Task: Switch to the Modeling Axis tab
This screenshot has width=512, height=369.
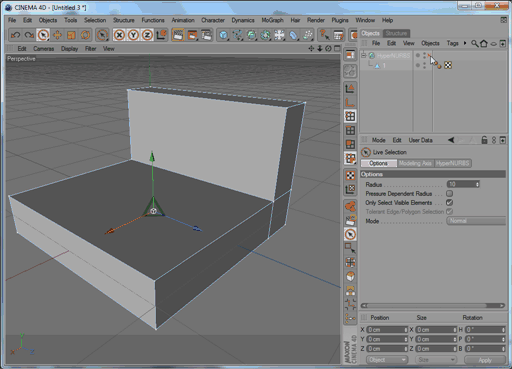Action: [x=415, y=163]
